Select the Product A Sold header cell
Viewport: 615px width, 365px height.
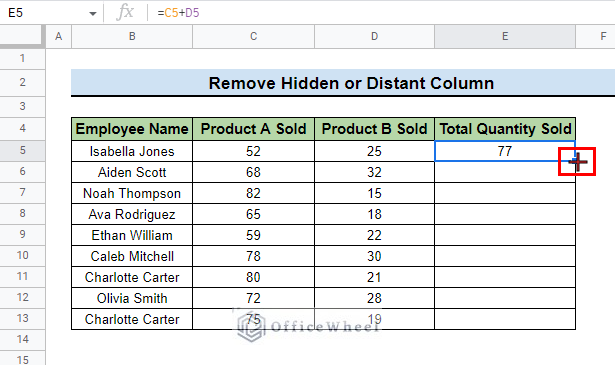253,129
